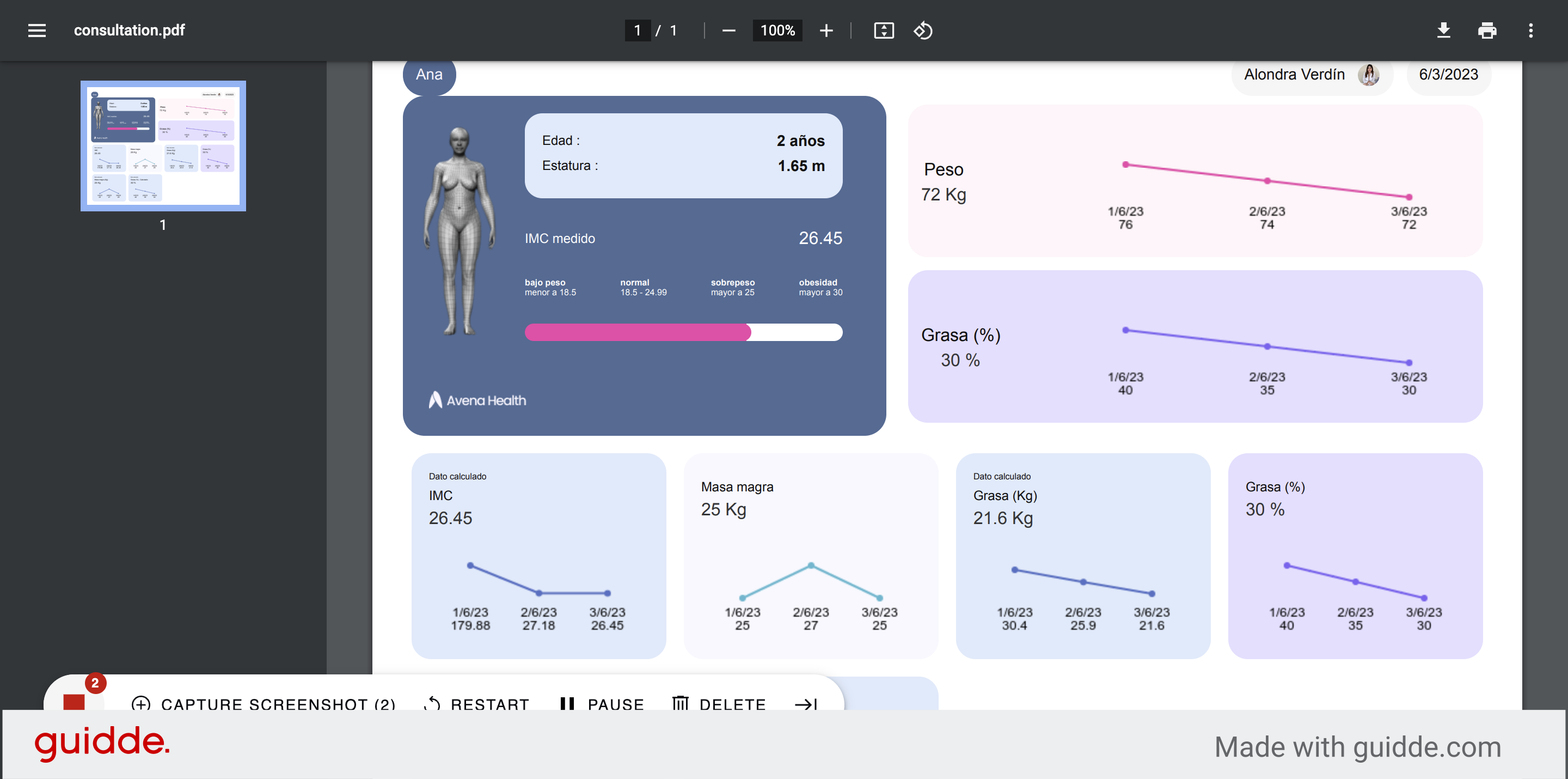Image resolution: width=1568 pixels, height=779 pixels.
Task: Click the '1.65 m' height value
Action: pyautogui.click(x=801, y=166)
